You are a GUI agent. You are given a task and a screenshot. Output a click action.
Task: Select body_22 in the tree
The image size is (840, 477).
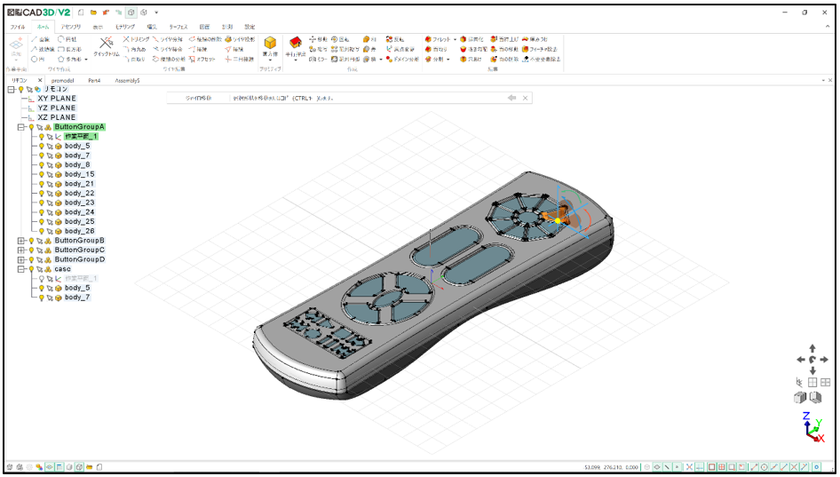click(79, 193)
